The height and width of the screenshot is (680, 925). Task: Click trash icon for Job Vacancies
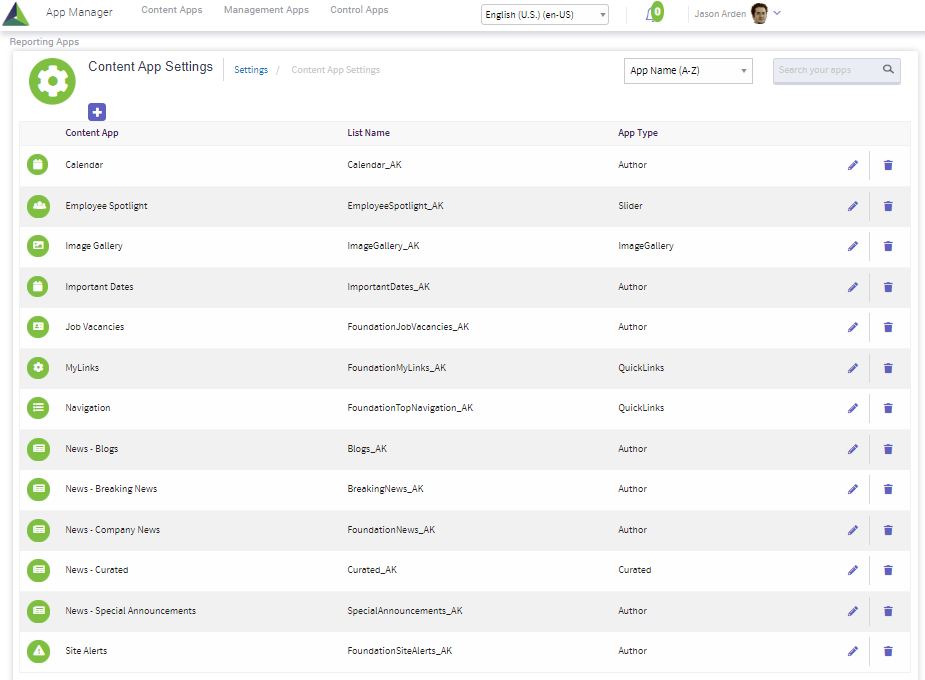[888, 327]
